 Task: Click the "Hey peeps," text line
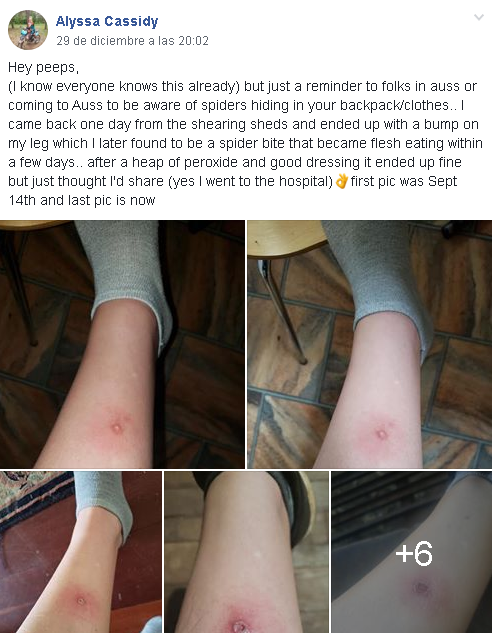43,67
